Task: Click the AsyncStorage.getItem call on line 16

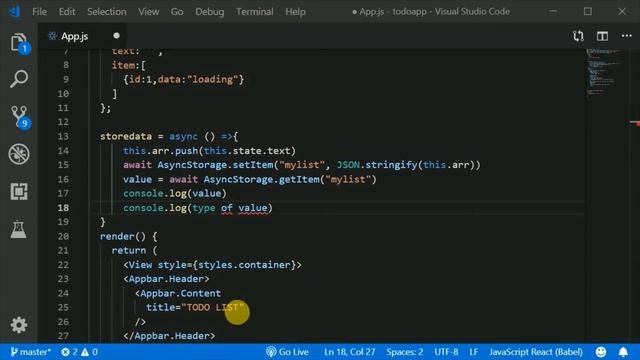Action: point(261,179)
